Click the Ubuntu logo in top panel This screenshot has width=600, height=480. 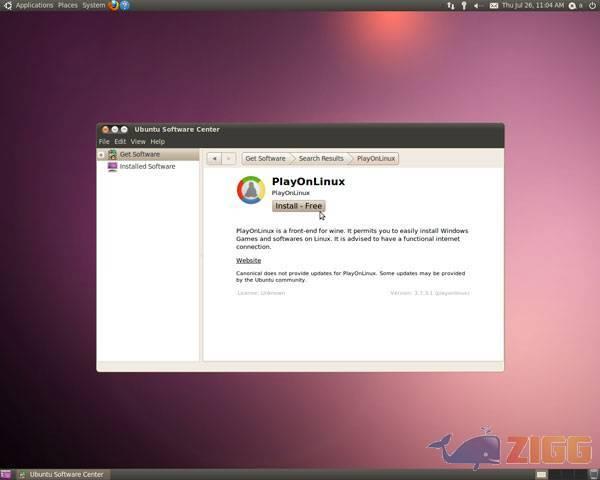[x=7, y=5]
